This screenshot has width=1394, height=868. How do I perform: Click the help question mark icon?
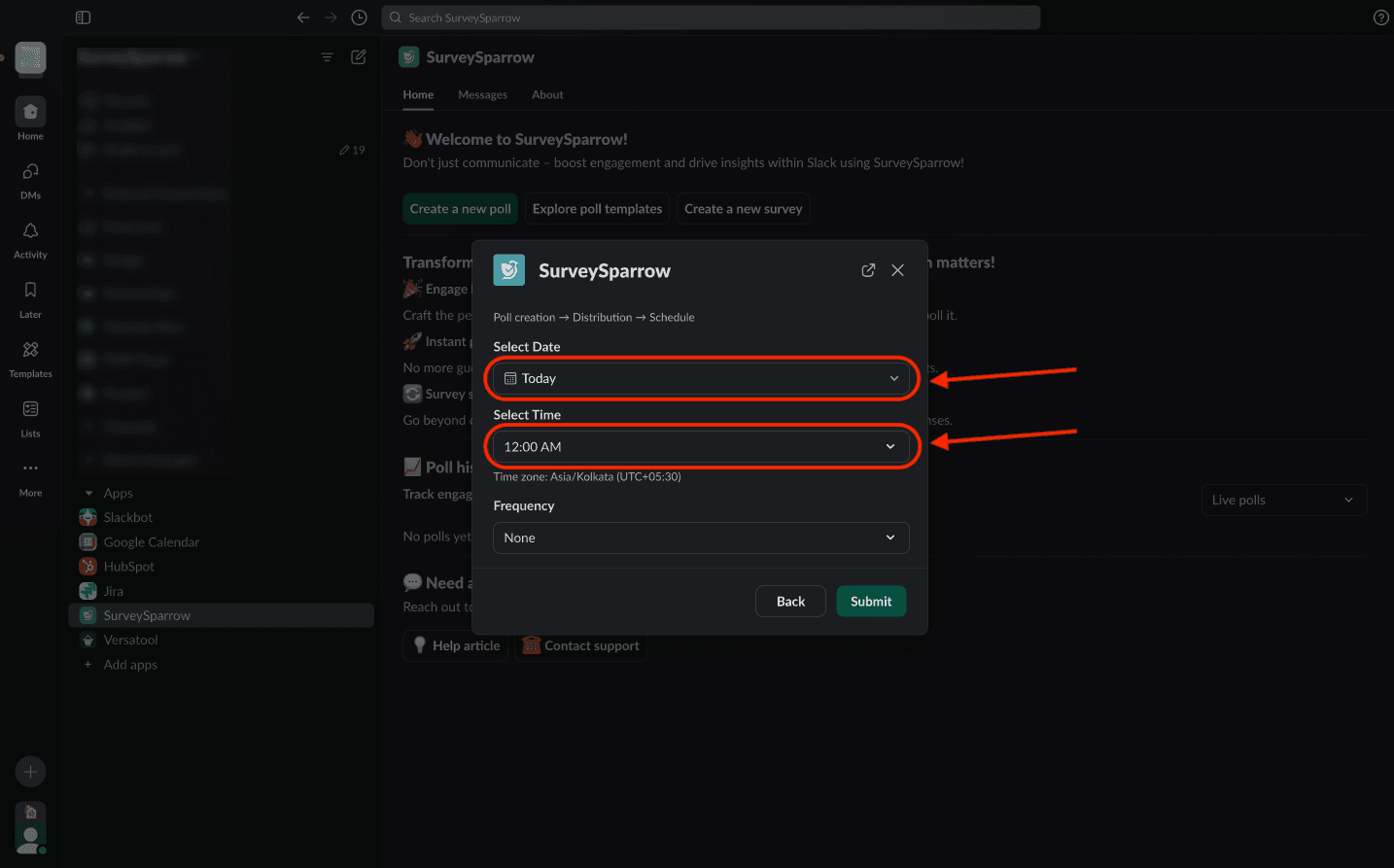1380,17
